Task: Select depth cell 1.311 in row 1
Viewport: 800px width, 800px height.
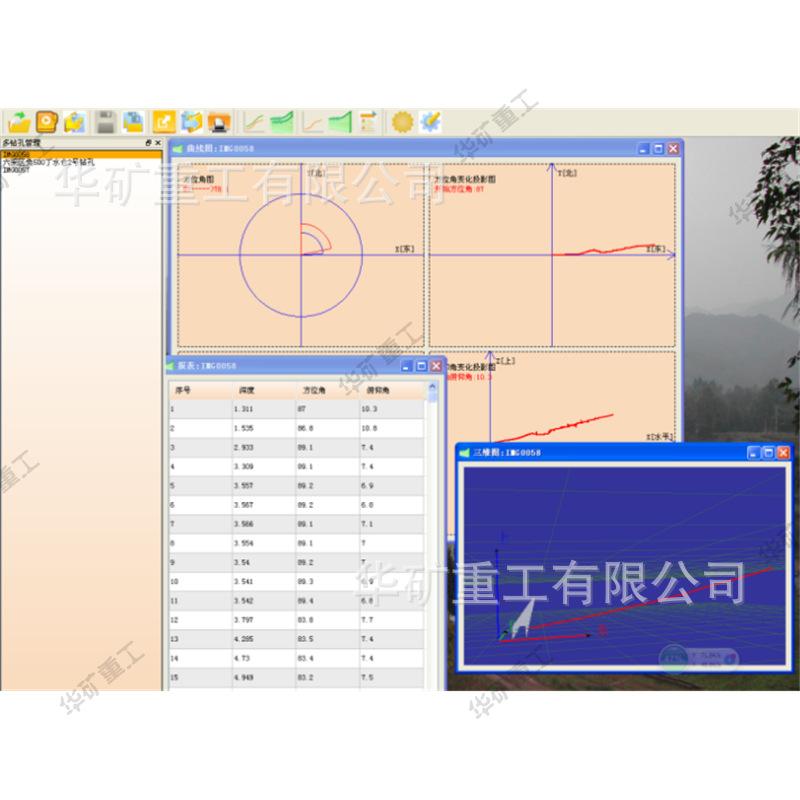Action: coord(264,409)
